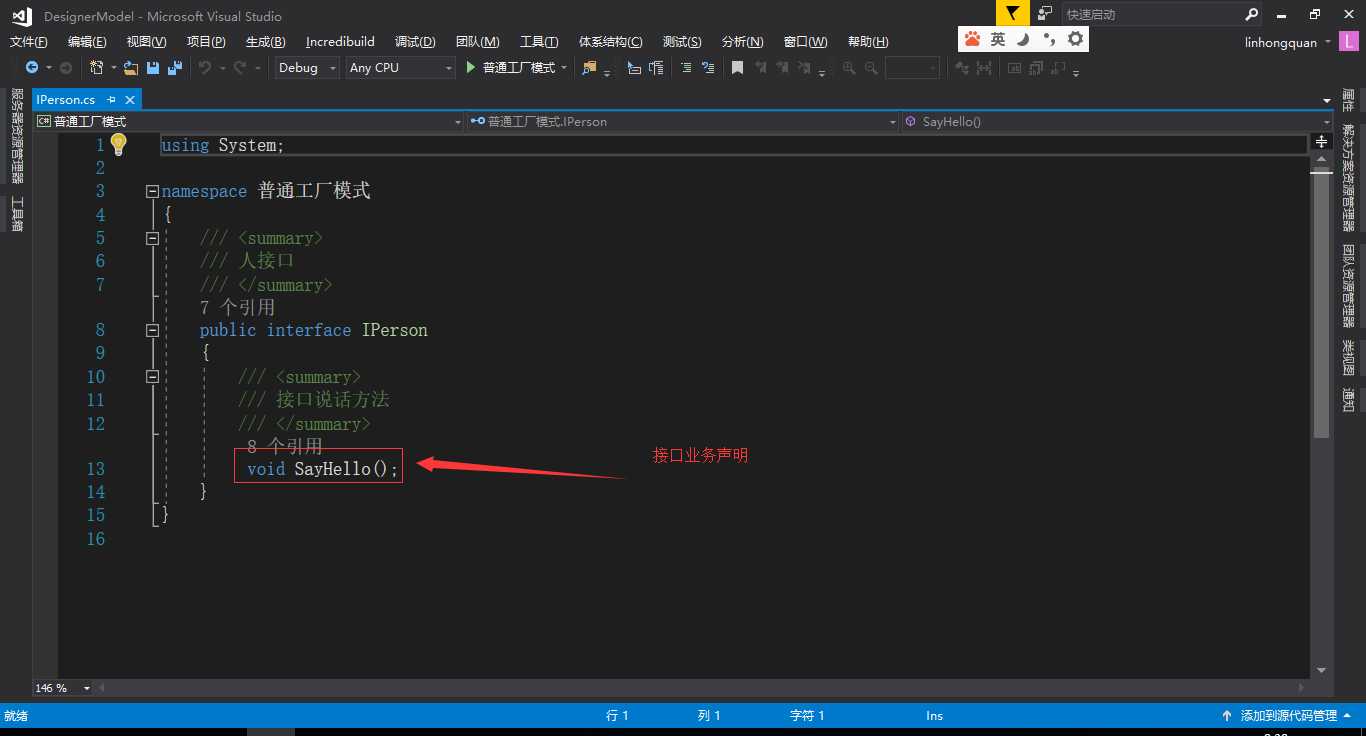Open the linhongquan account dropdown
This screenshot has width=1366, height=736.
point(1288,42)
